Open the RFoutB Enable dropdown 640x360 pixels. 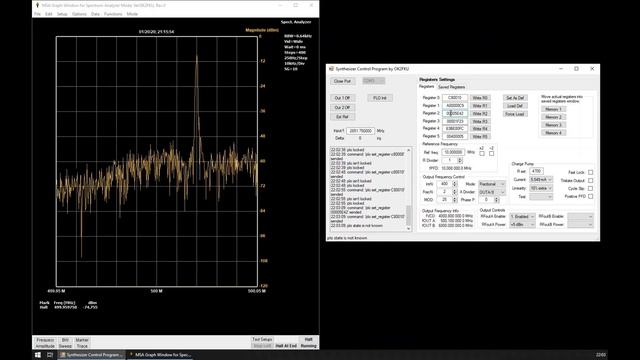pyautogui.click(x=580, y=216)
